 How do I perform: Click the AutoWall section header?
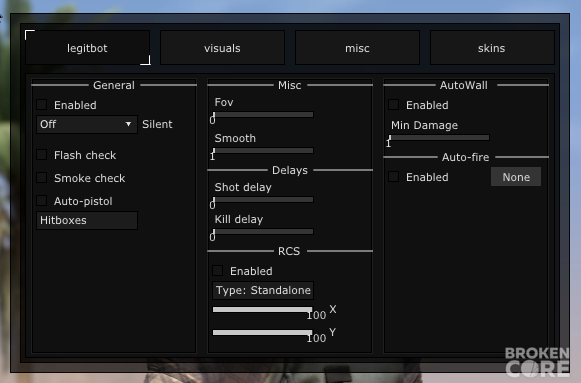click(464, 85)
